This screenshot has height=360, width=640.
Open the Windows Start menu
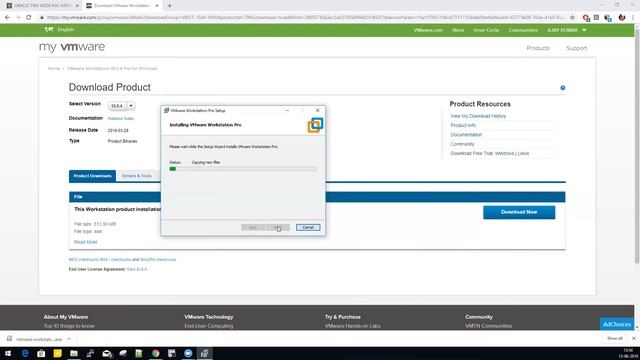click(8, 353)
